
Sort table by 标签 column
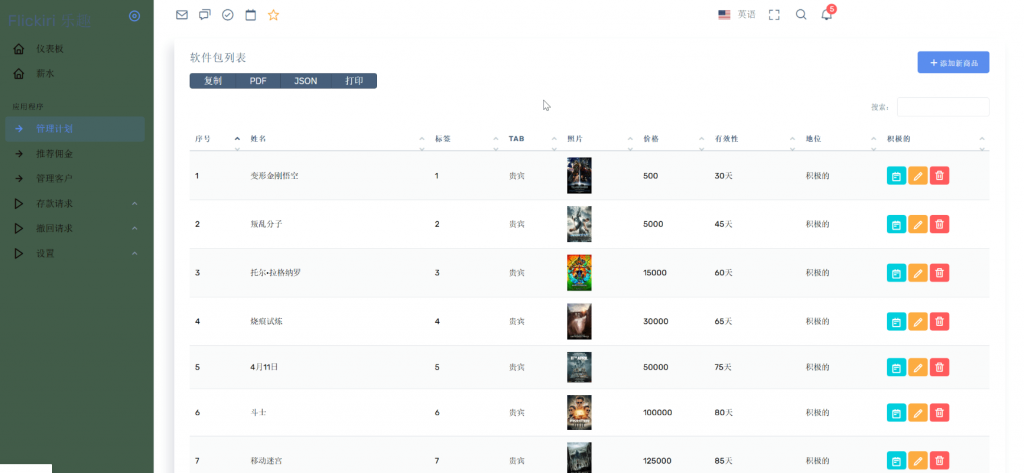(467, 139)
